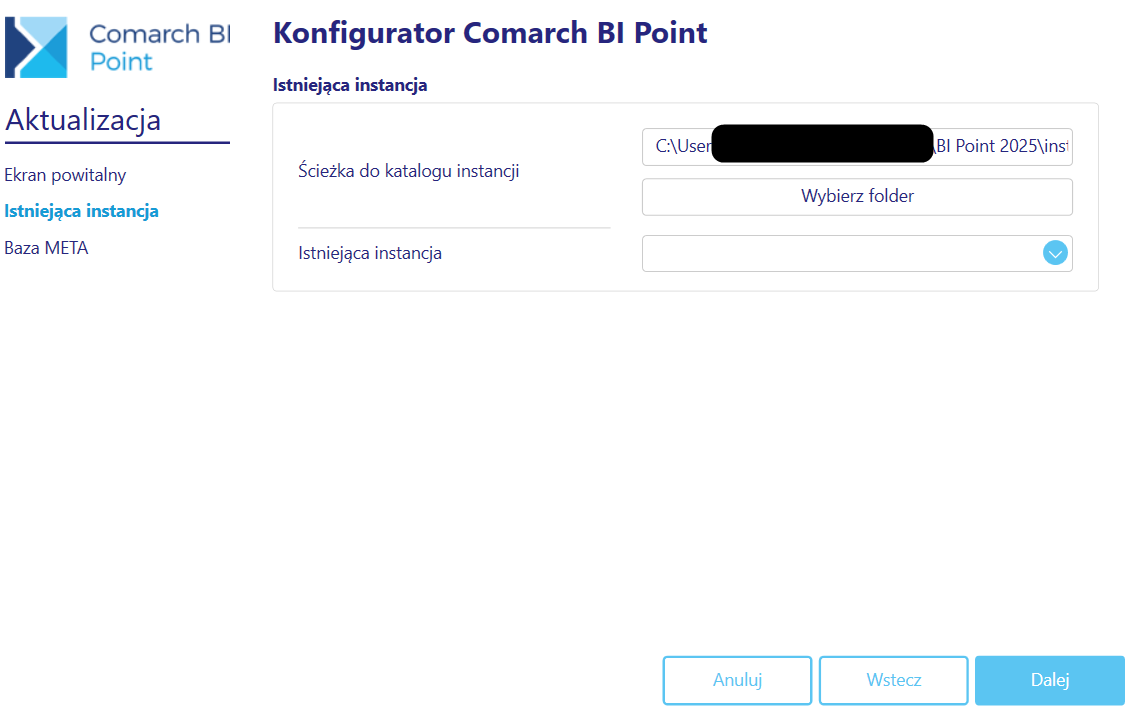
Task: Click the Konfigurator Comarch BI Point title
Action: (490, 33)
